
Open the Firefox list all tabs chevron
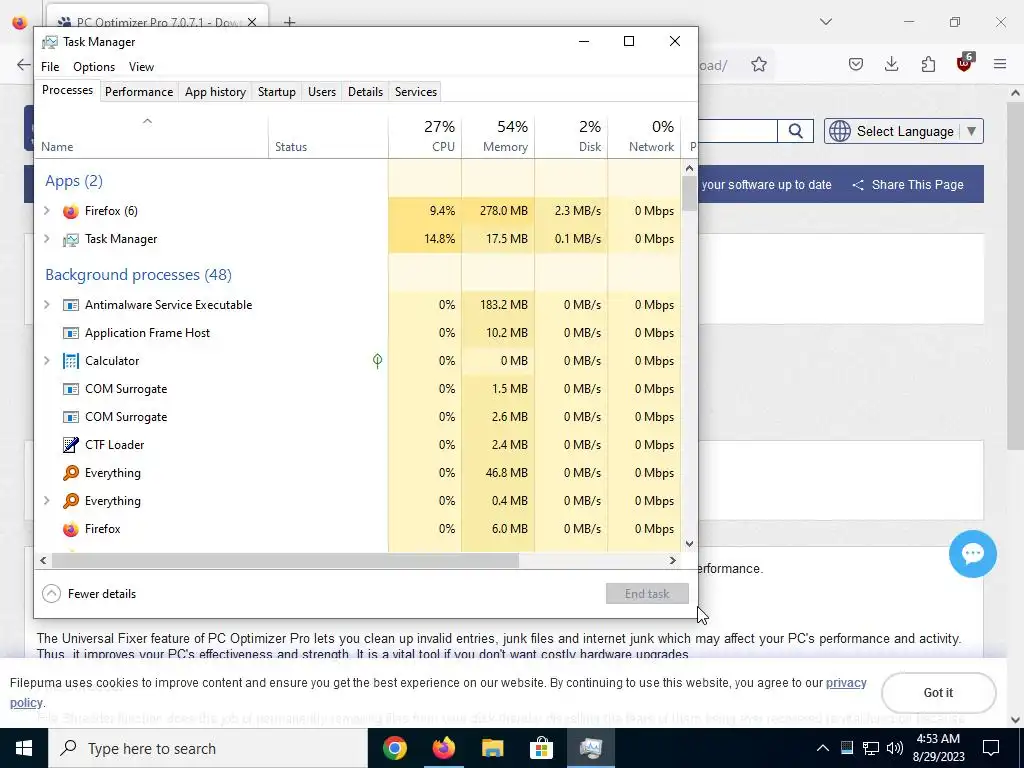[x=825, y=22]
